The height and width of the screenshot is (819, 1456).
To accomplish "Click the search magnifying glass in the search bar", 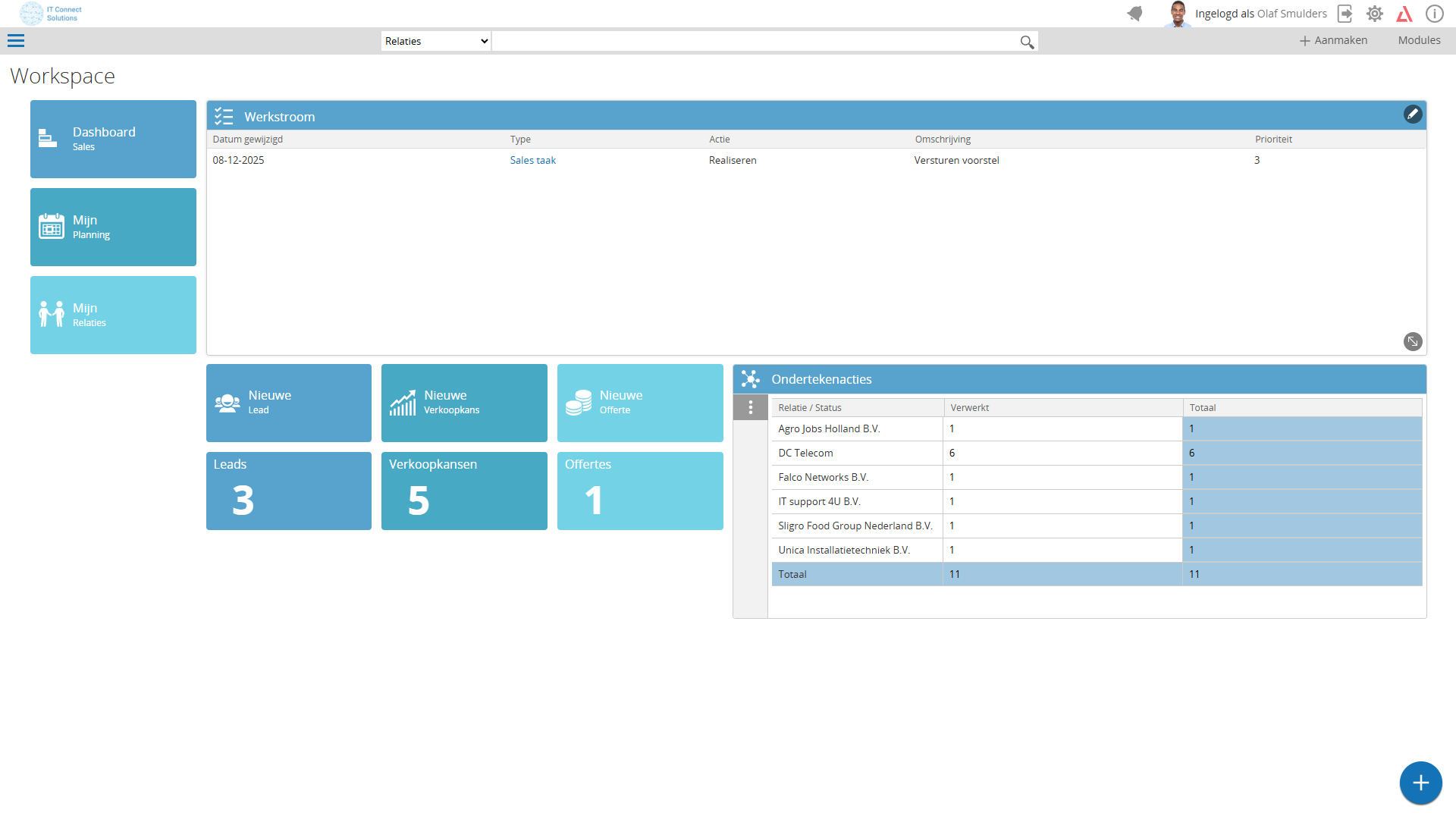I will tap(1028, 42).
